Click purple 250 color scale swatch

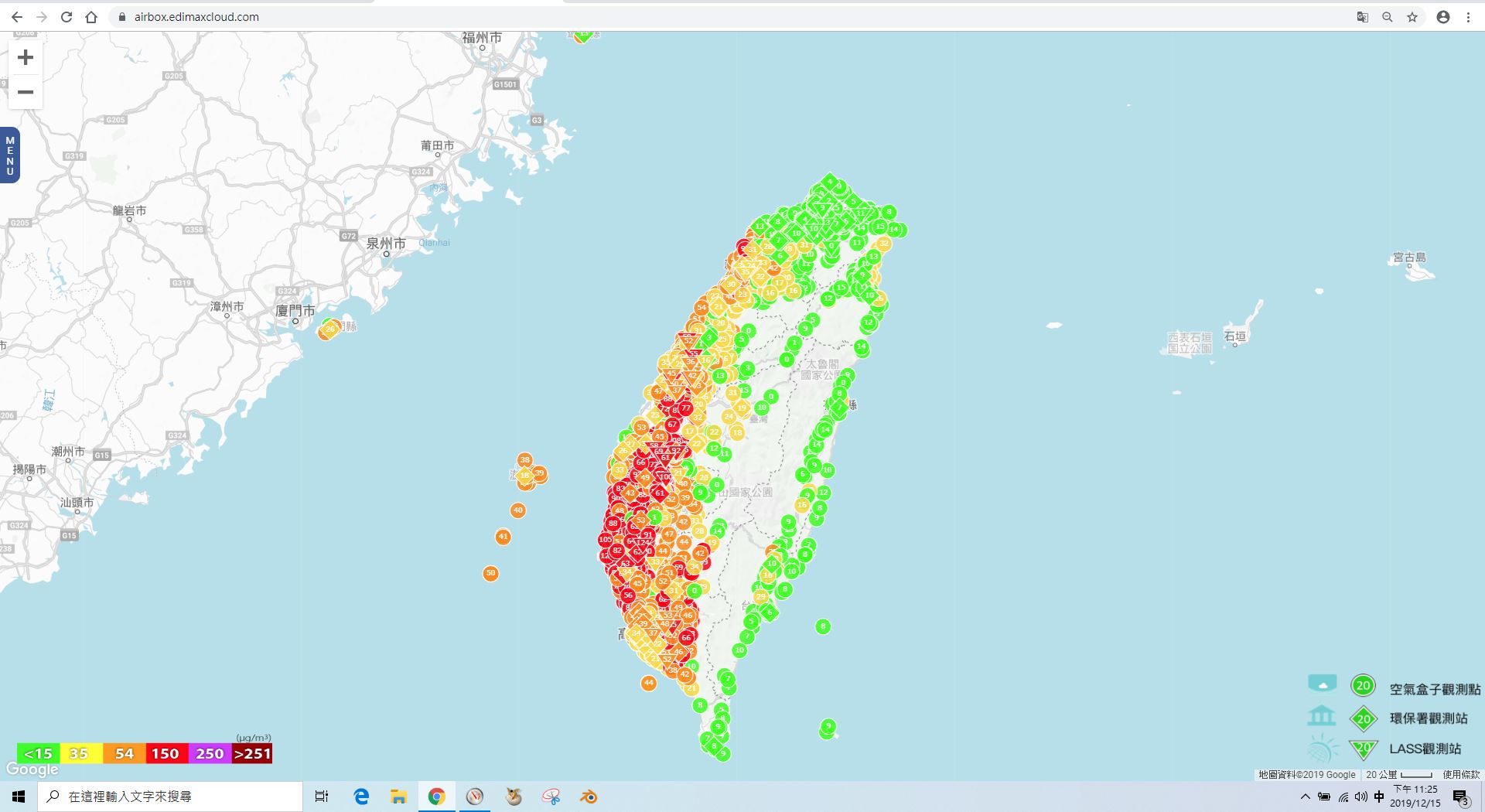click(x=210, y=753)
